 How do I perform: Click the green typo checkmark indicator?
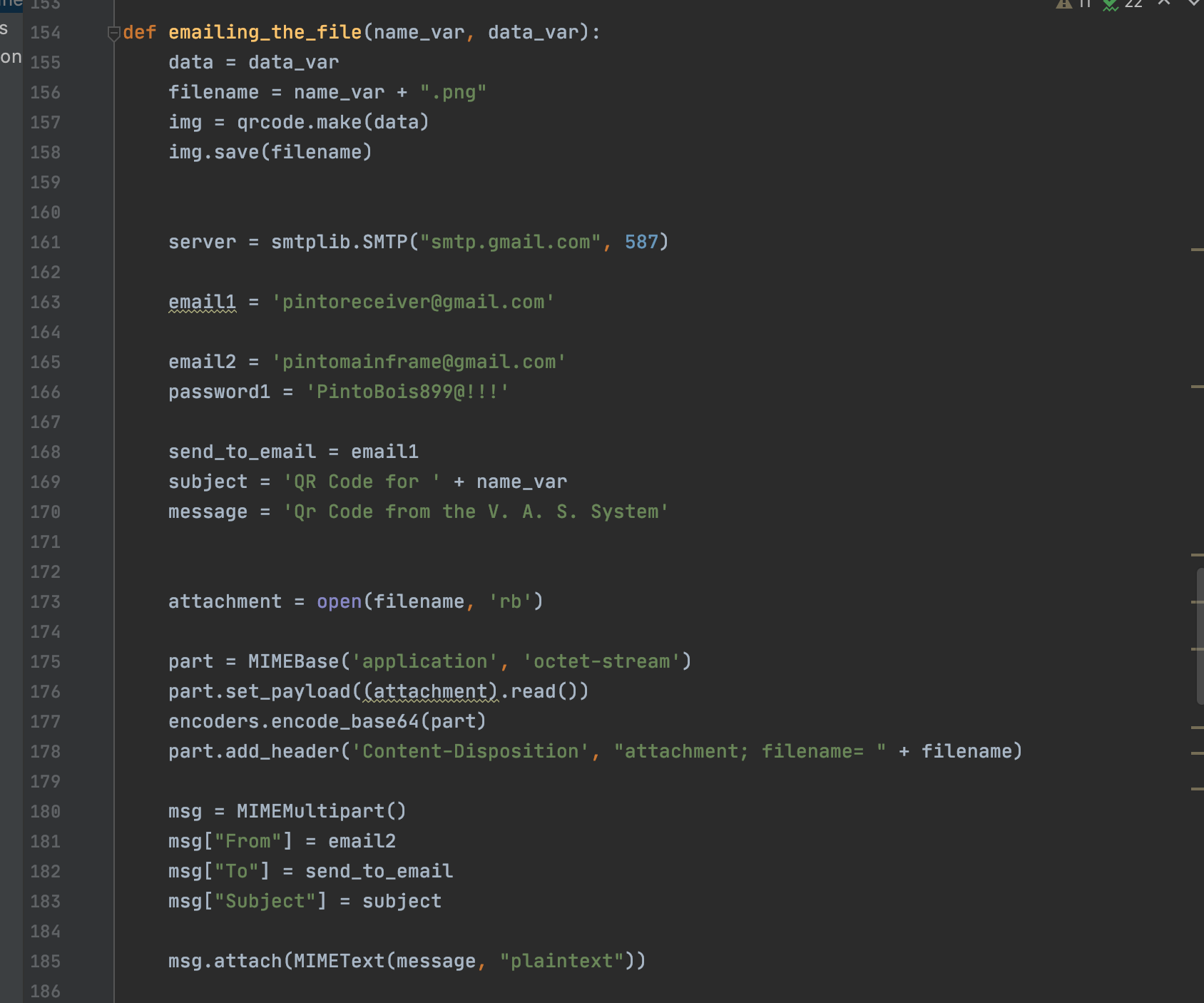1110,5
